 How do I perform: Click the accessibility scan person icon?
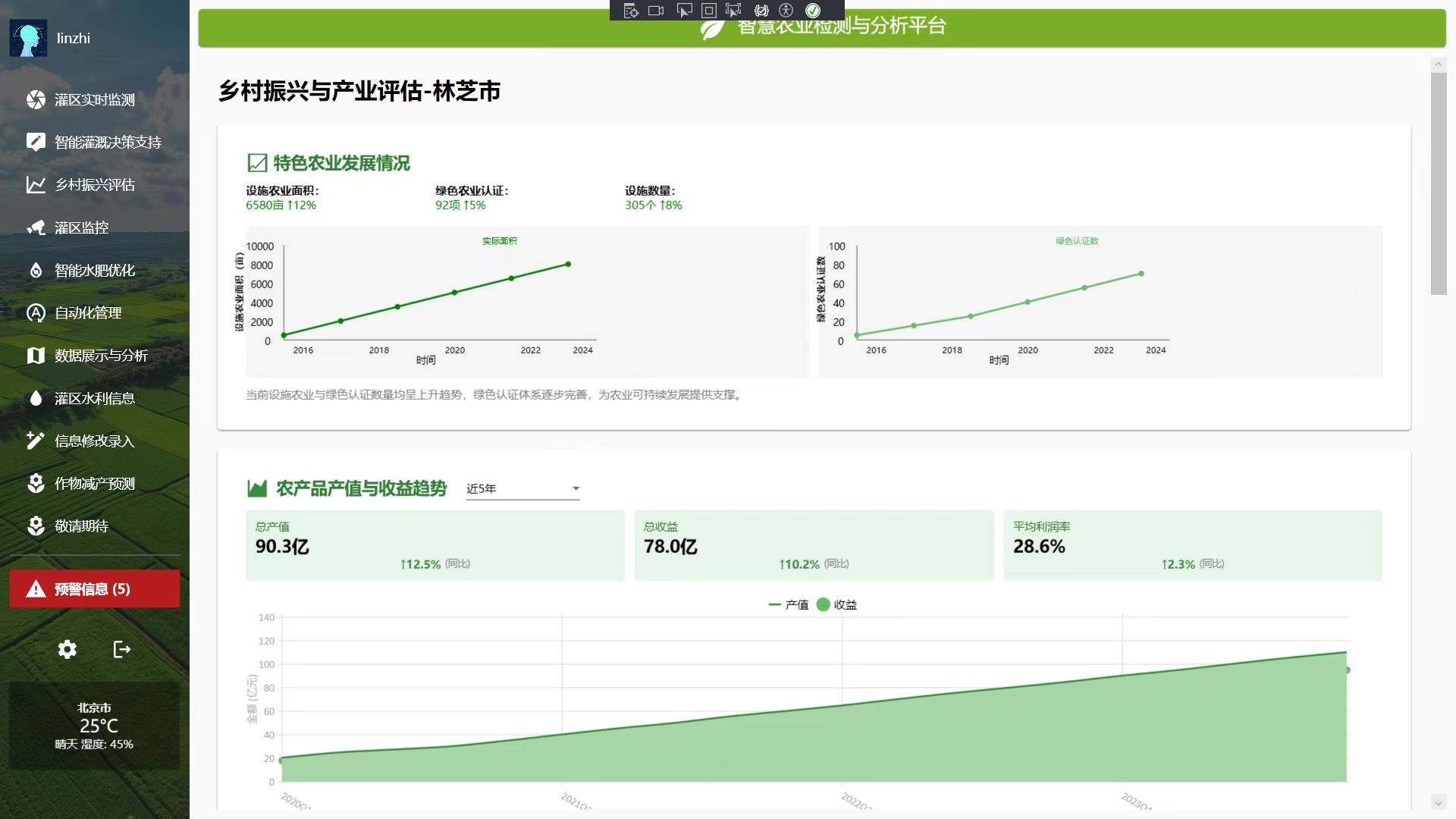point(786,11)
